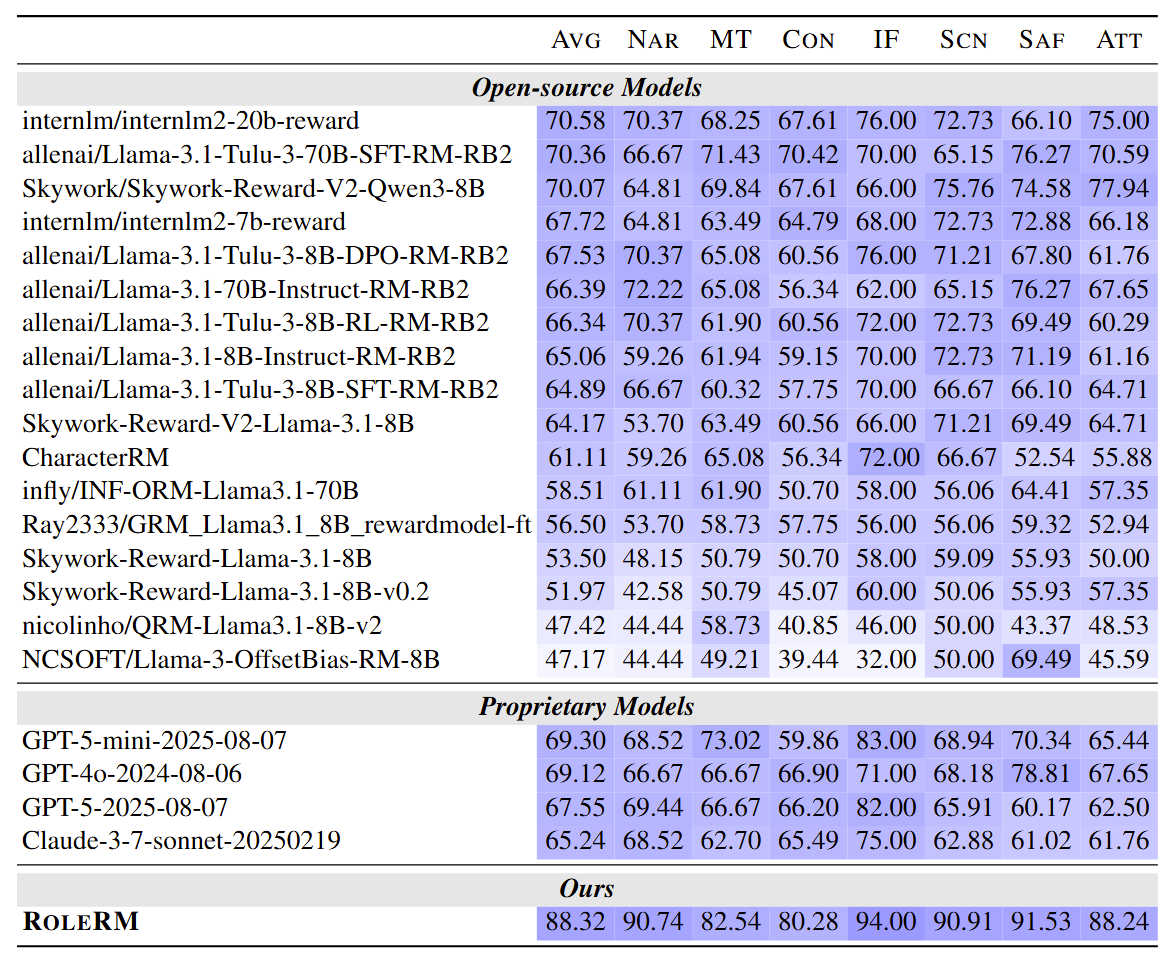Click Tulu-3-70B-SFT MT value 71.43

(x=730, y=154)
